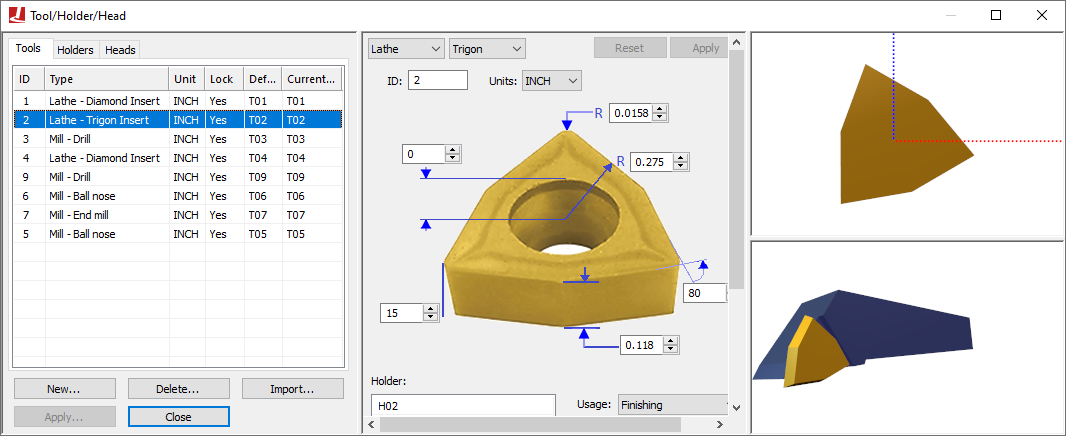This screenshot has height=436, width=1066.
Task: Click the 3D holder assembly preview
Action: coord(907,336)
